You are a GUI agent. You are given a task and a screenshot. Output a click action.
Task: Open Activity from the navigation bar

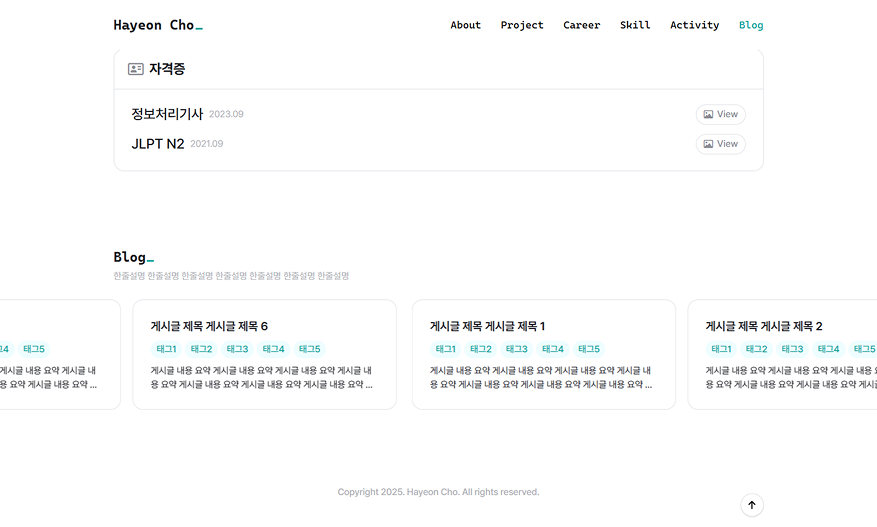coord(694,25)
